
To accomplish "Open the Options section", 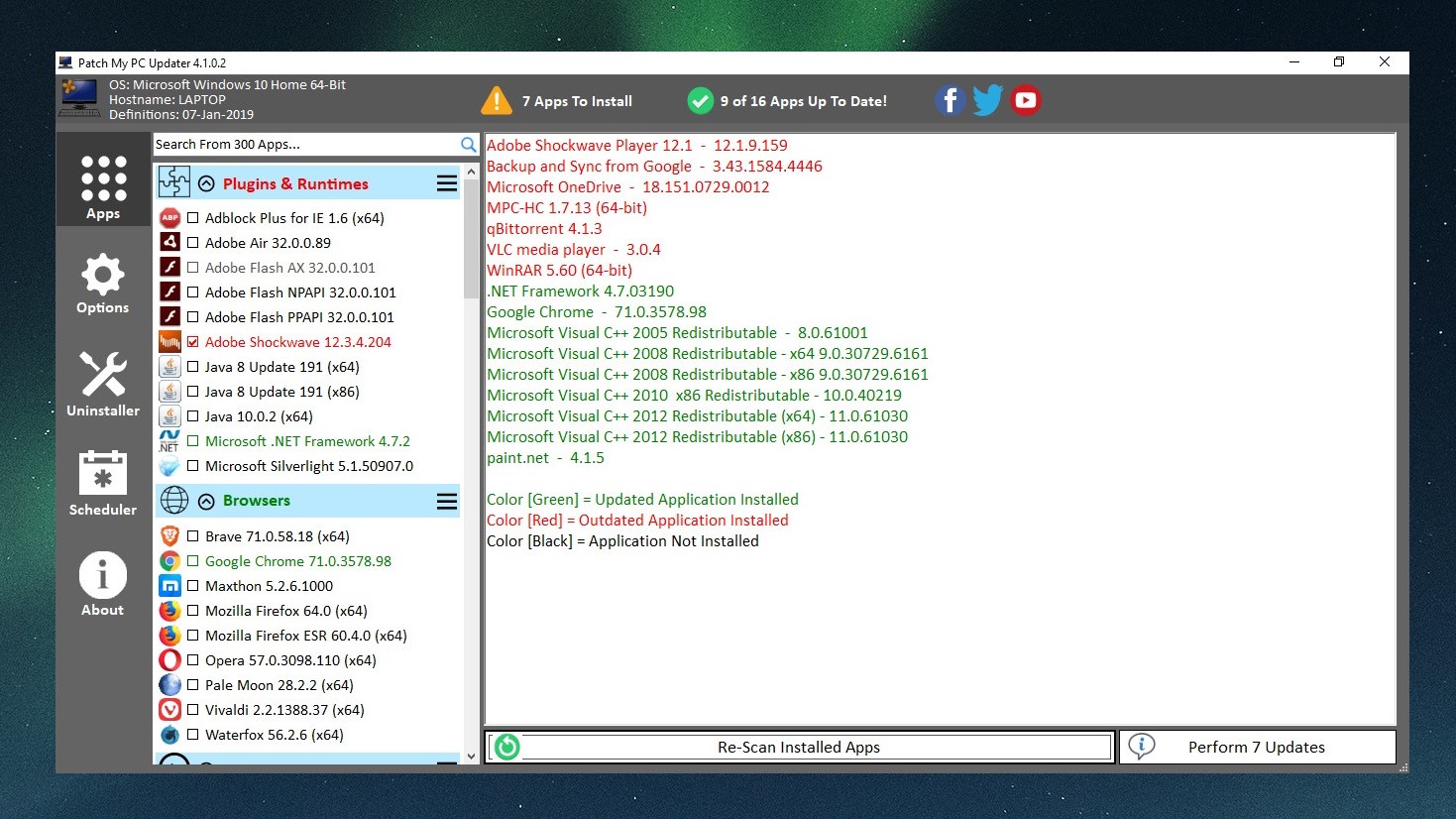I will [103, 284].
